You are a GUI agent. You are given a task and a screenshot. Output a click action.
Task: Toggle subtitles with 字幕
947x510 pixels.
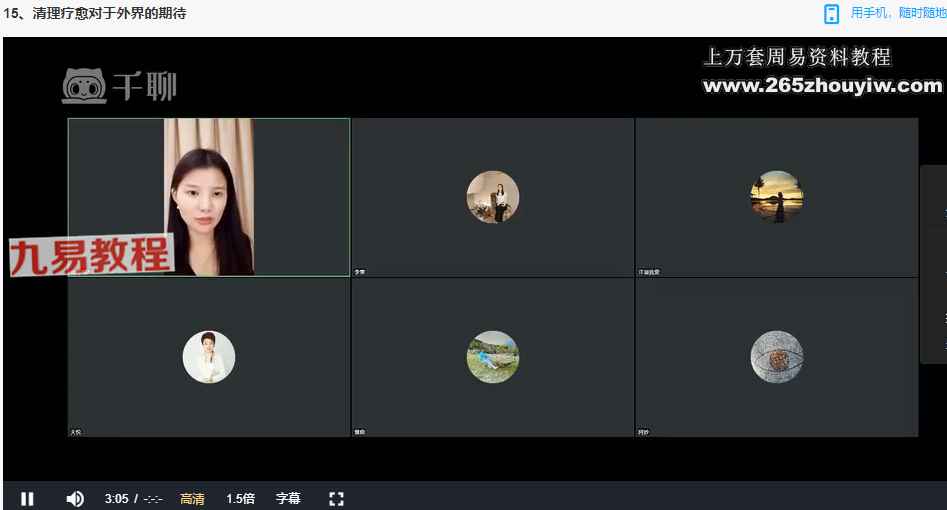(x=288, y=498)
